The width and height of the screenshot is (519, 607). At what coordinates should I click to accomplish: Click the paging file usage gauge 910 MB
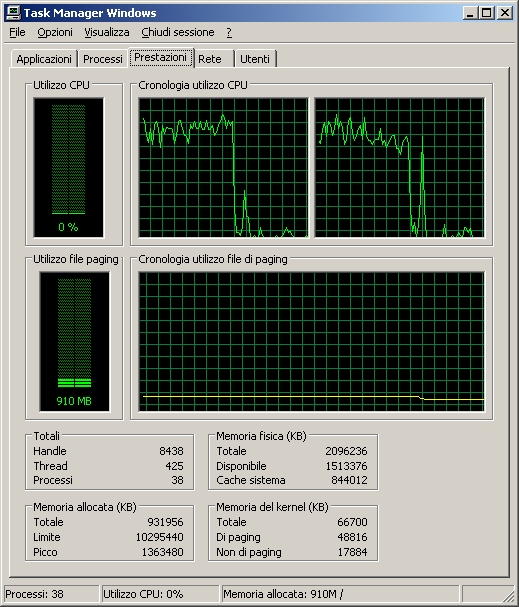[x=74, y=341]
